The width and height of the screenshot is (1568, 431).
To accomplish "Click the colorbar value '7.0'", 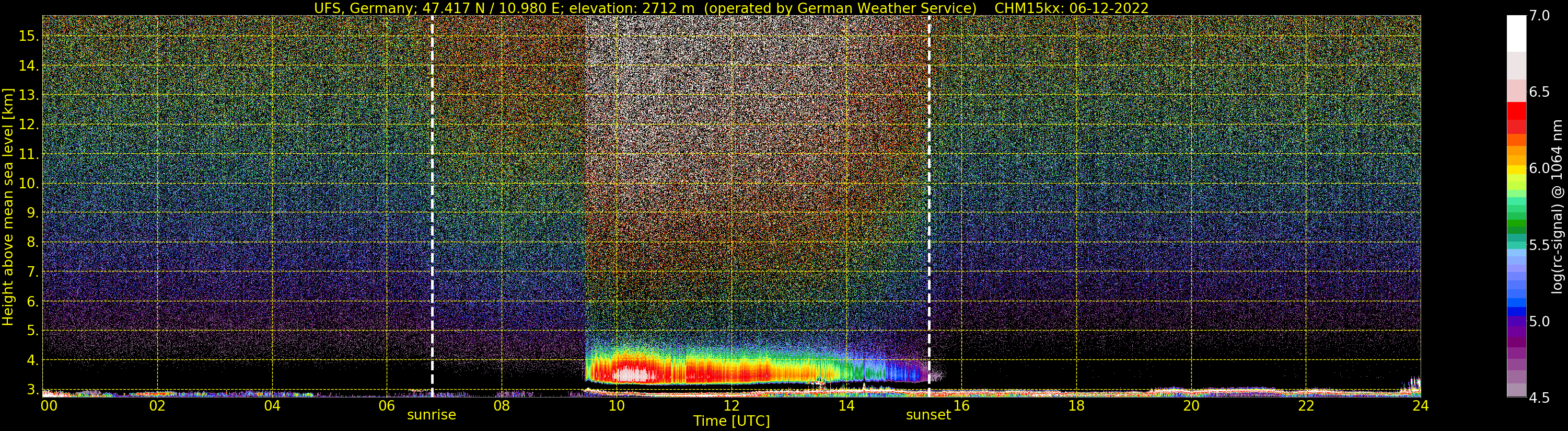I will pyautogui.click(x=1539, y=16).
